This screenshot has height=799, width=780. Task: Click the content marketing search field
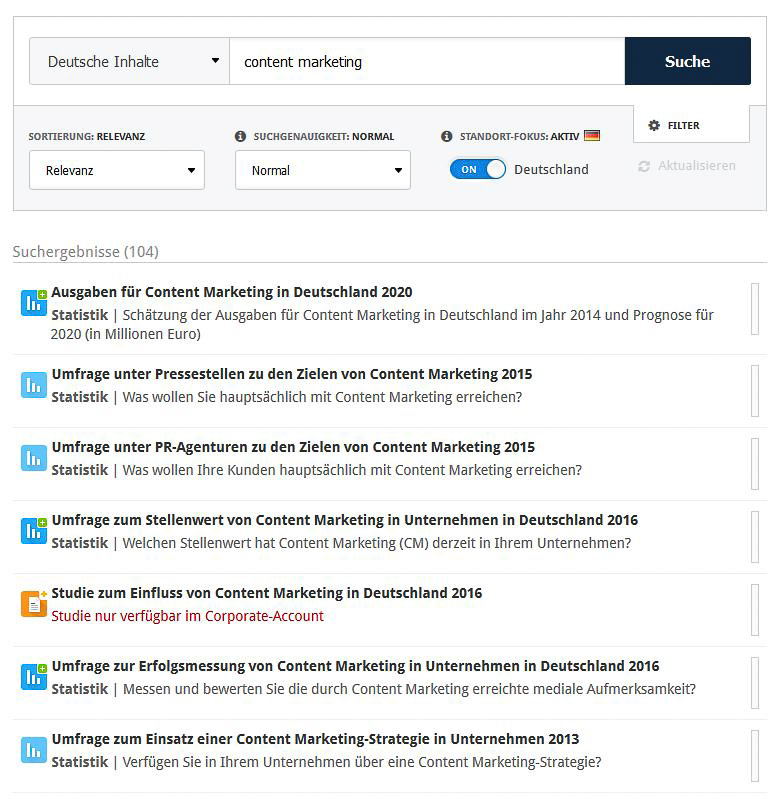(x=427, y=61)
